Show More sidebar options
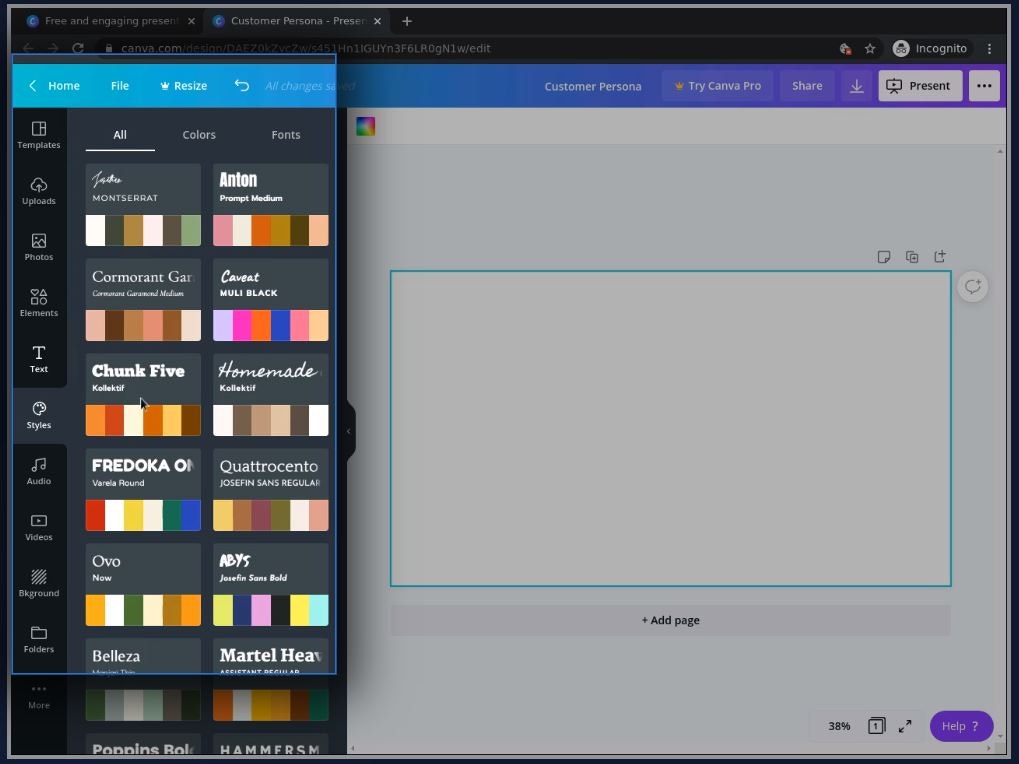The width and height of the screenshot is (1019, 764). pyautogui.click(x=39, y=696)
